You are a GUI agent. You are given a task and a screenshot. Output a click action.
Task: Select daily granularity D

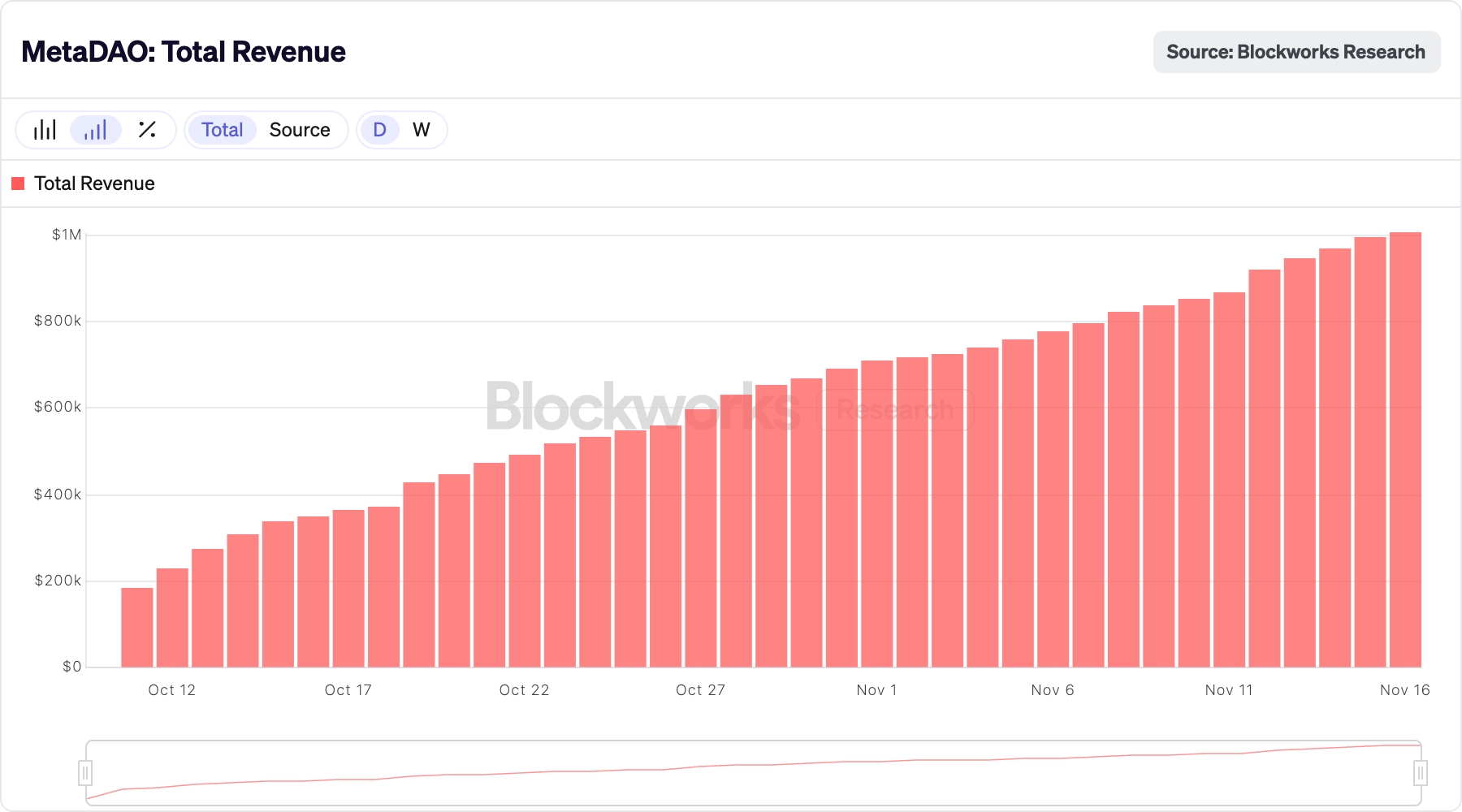coord(379,130)
